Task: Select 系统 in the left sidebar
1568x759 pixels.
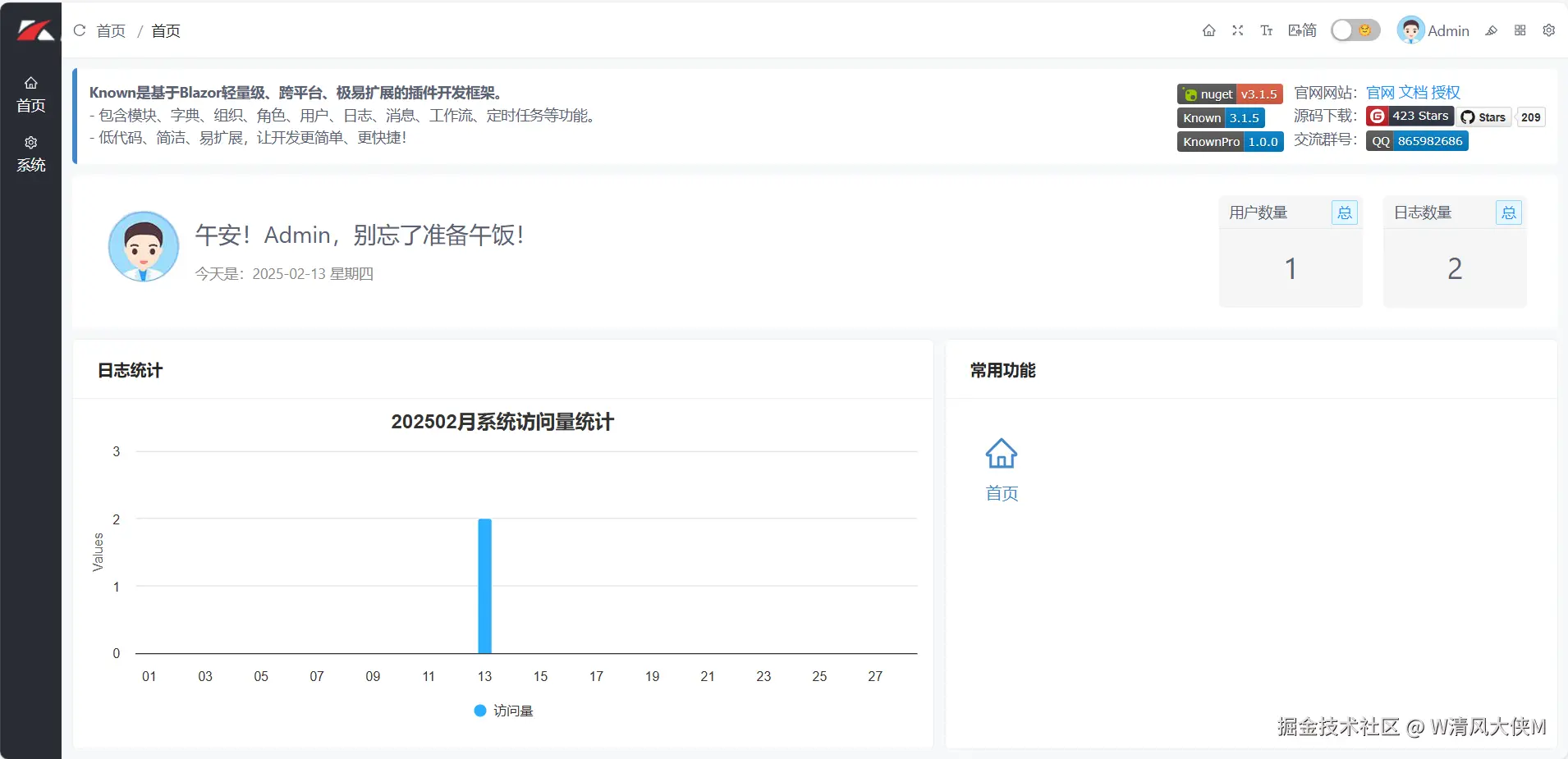Action: (x=30, y=154)
